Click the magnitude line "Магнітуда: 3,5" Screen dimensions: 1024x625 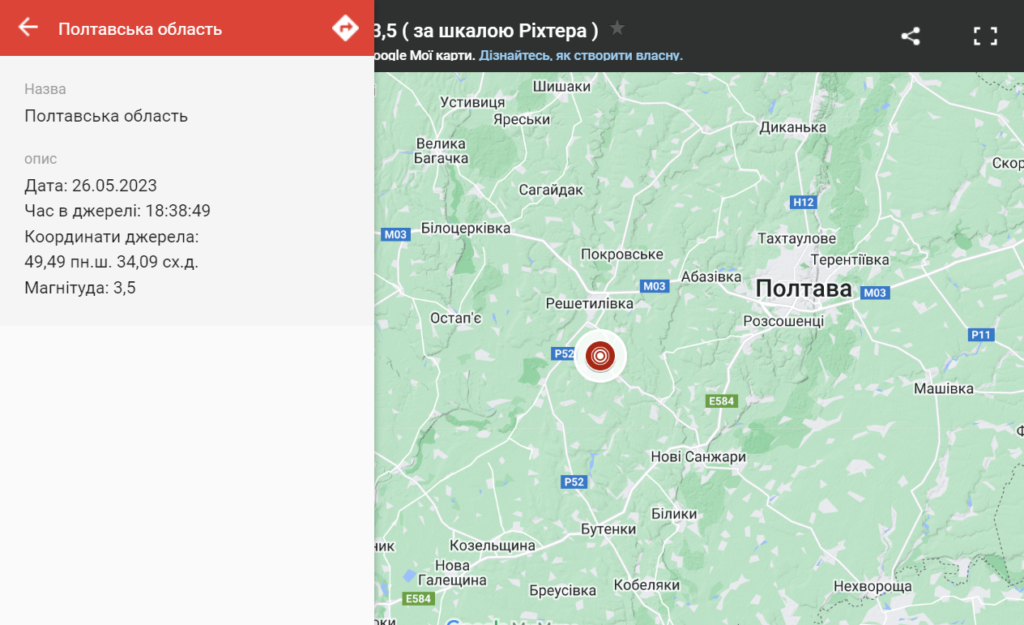pos(80,289)
